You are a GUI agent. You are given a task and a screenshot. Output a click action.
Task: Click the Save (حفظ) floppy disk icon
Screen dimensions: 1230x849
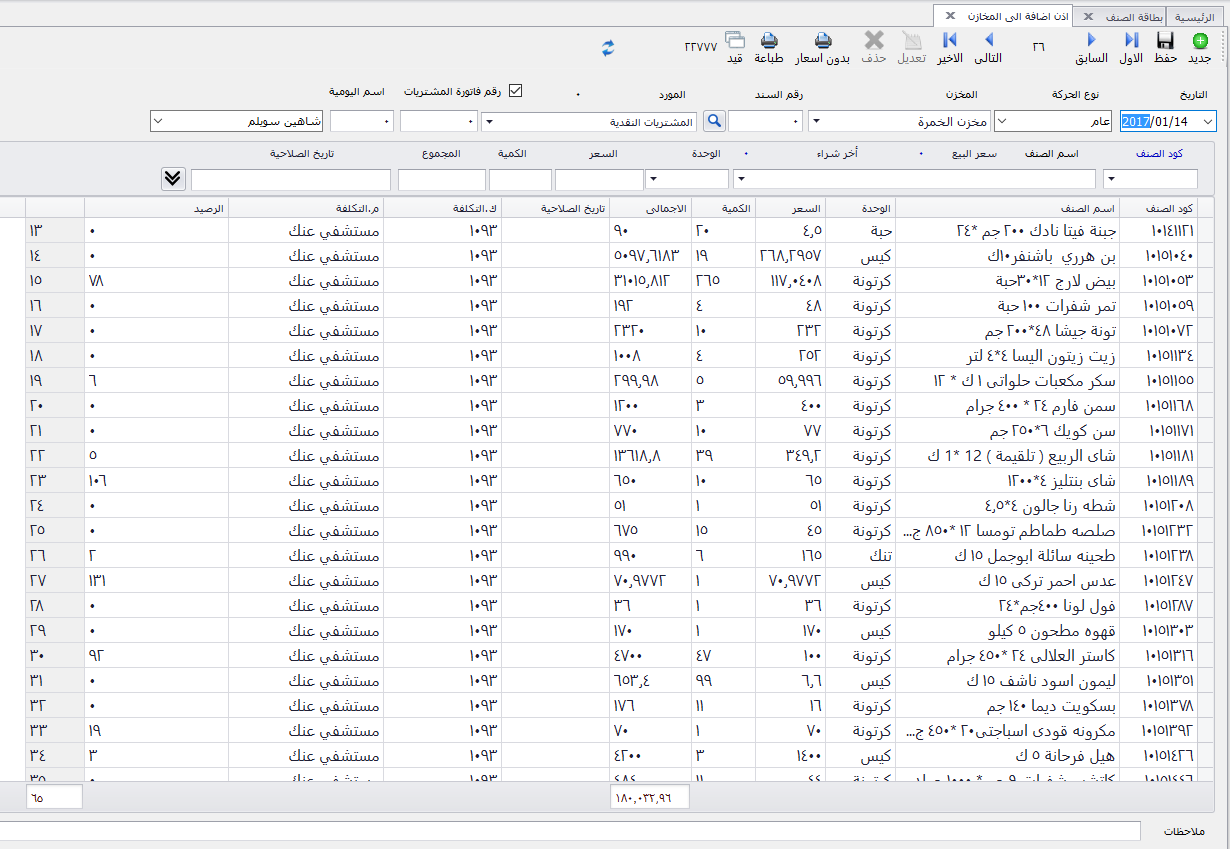(x=1165, y=41)
